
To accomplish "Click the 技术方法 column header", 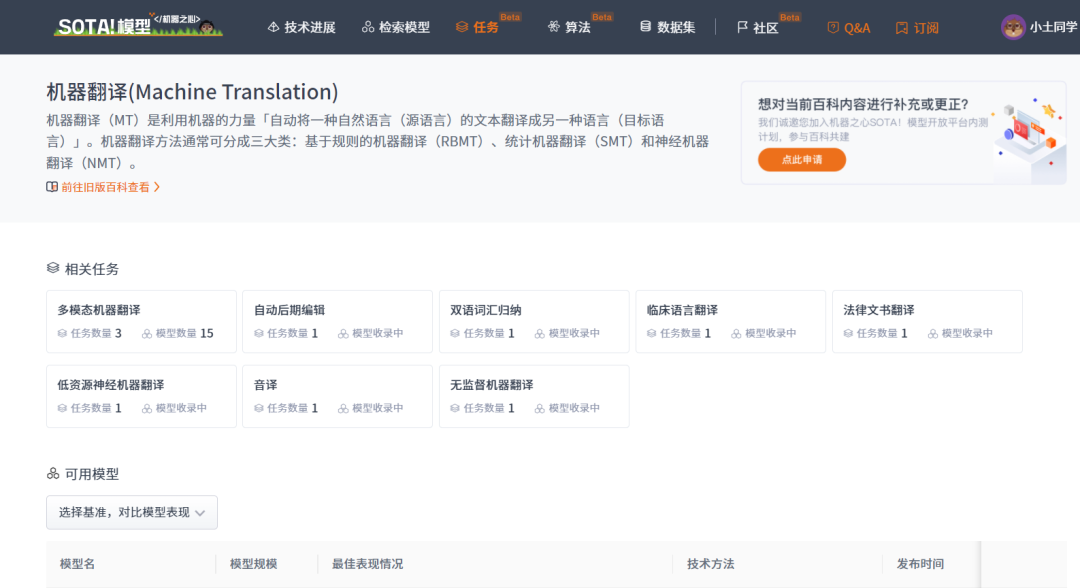I will coord(710,564).
